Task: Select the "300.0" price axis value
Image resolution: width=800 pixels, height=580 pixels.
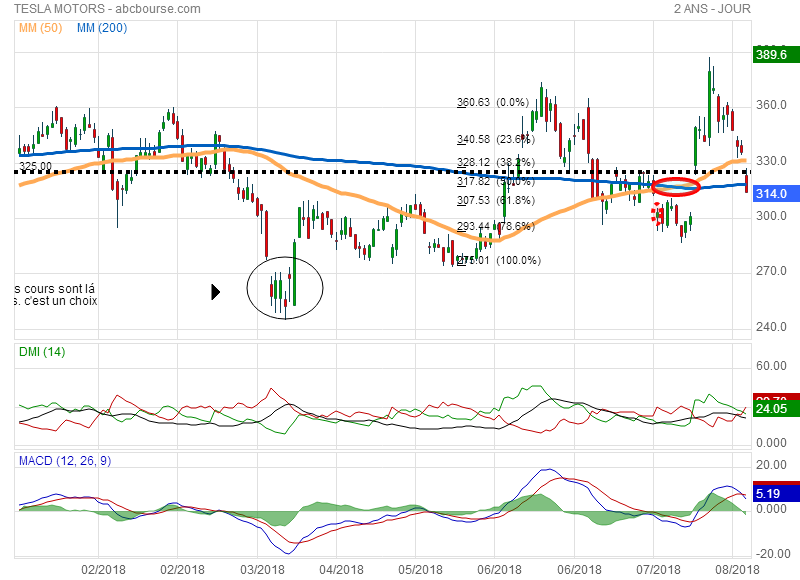Action: click(771, 216)
